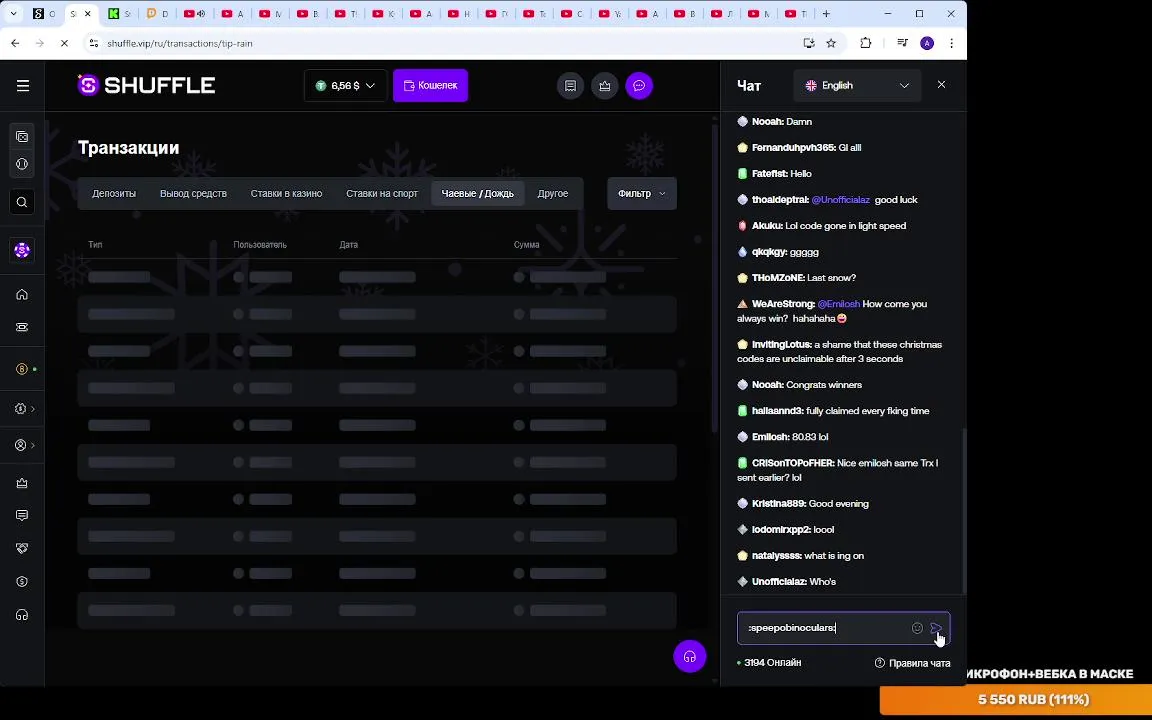Click the Кошелек wallet button
Viewport: 1152px width, 720px height.
click(430, 85)
